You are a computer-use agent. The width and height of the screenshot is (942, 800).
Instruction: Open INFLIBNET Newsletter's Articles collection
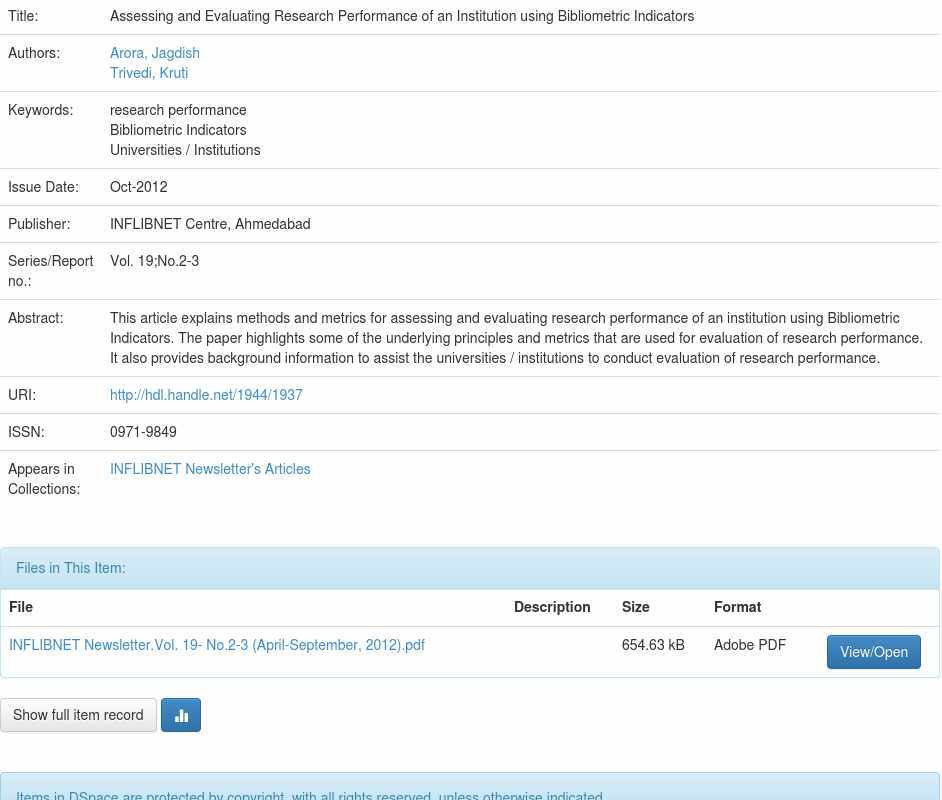tap(210, 468)
